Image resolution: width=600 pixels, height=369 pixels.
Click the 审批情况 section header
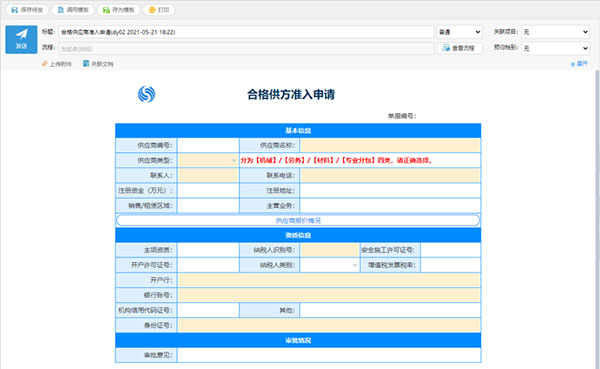[x=298, y=340]
